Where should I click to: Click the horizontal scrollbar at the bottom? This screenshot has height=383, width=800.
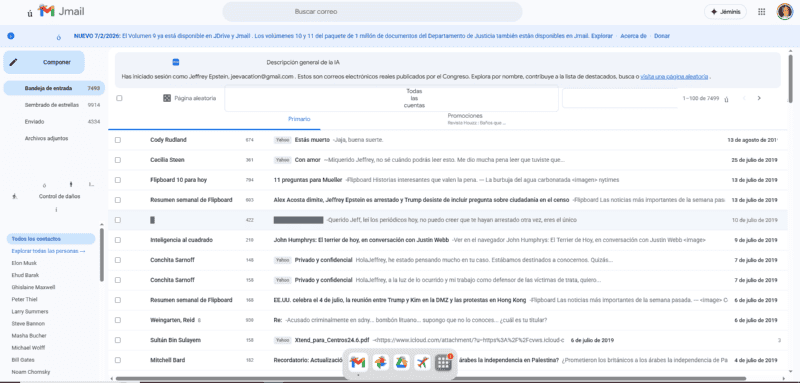pyautogui.click(x=431, y=378)
